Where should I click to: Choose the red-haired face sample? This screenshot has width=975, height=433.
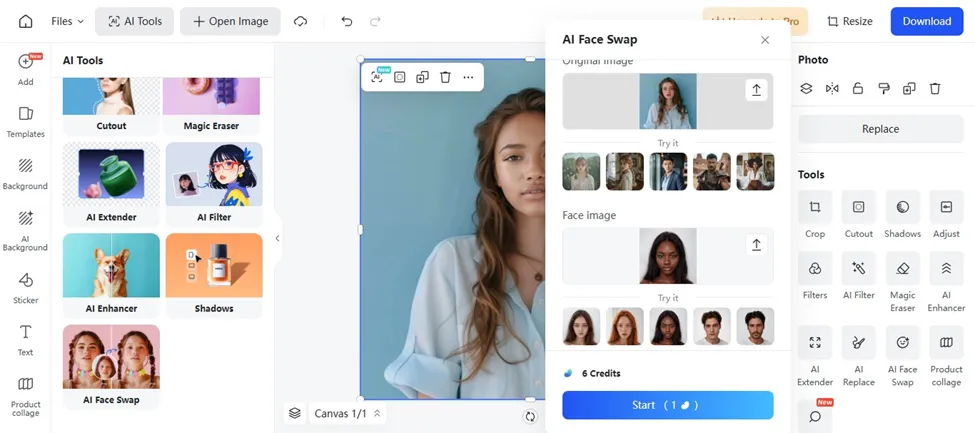(625, 326)
